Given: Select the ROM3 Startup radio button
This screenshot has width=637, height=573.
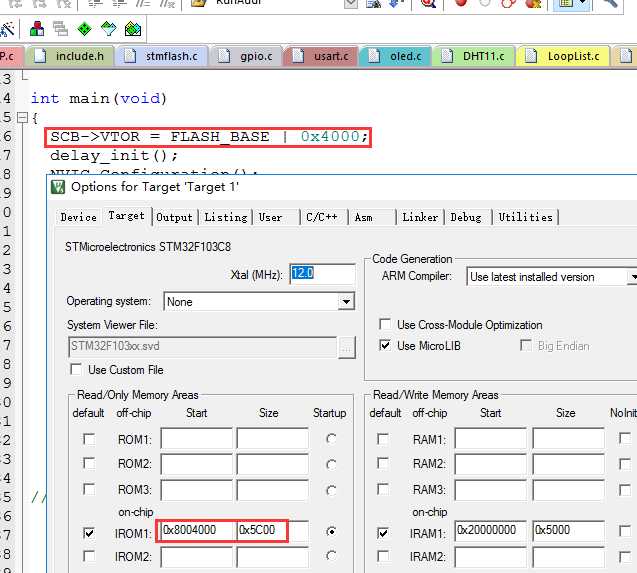Looking at the screenshot, I should (x=331, y=490).
